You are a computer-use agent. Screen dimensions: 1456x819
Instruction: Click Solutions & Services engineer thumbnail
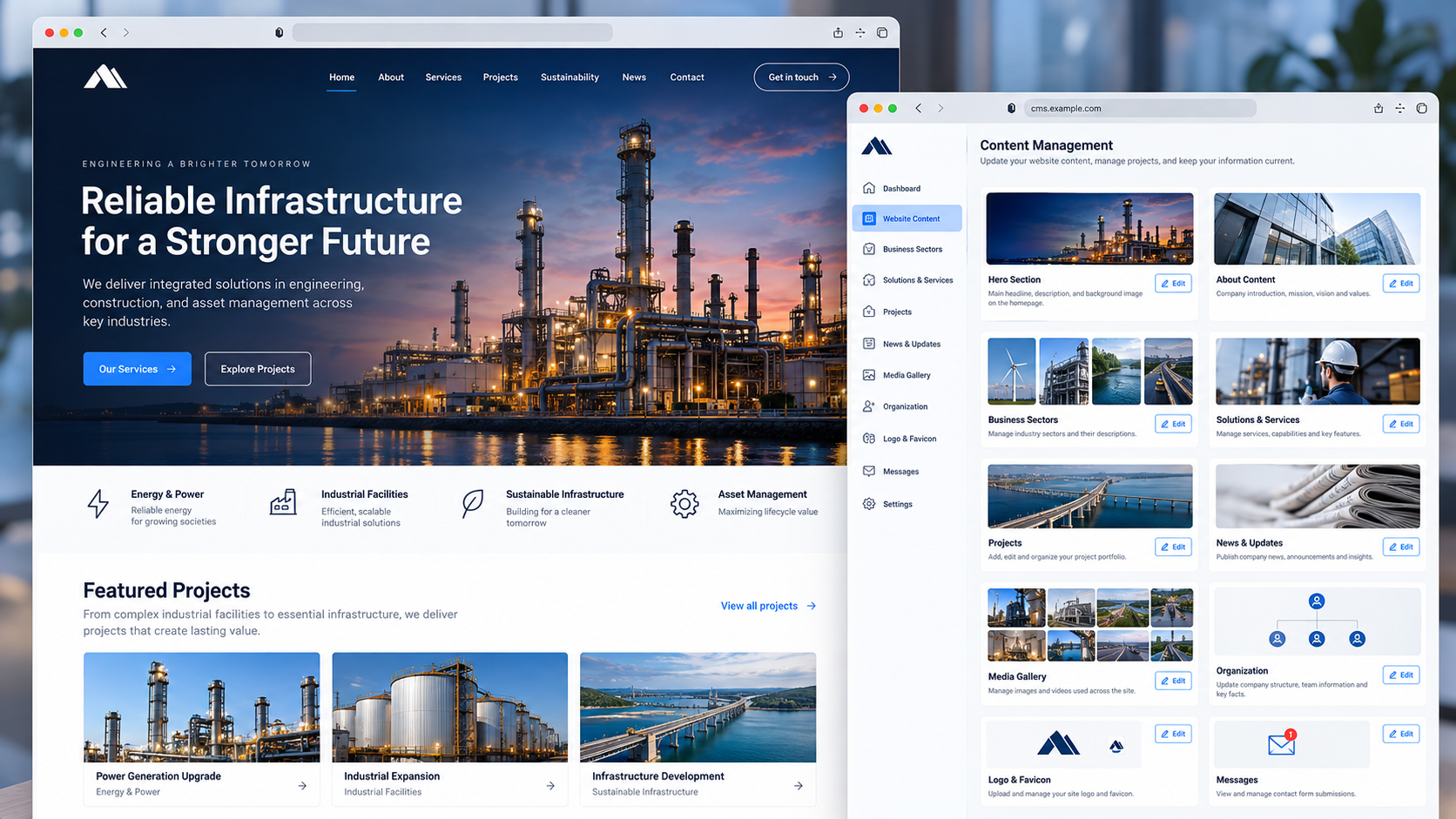pos(1318,372)
